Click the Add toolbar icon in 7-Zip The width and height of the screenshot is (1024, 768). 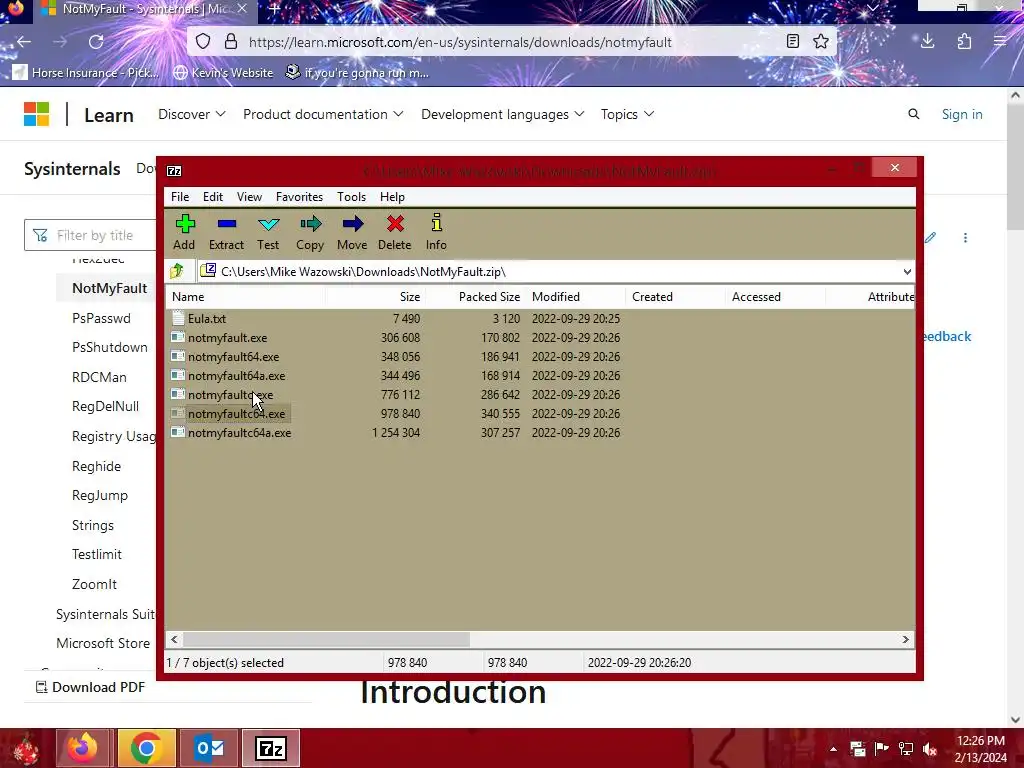[184, 232]
